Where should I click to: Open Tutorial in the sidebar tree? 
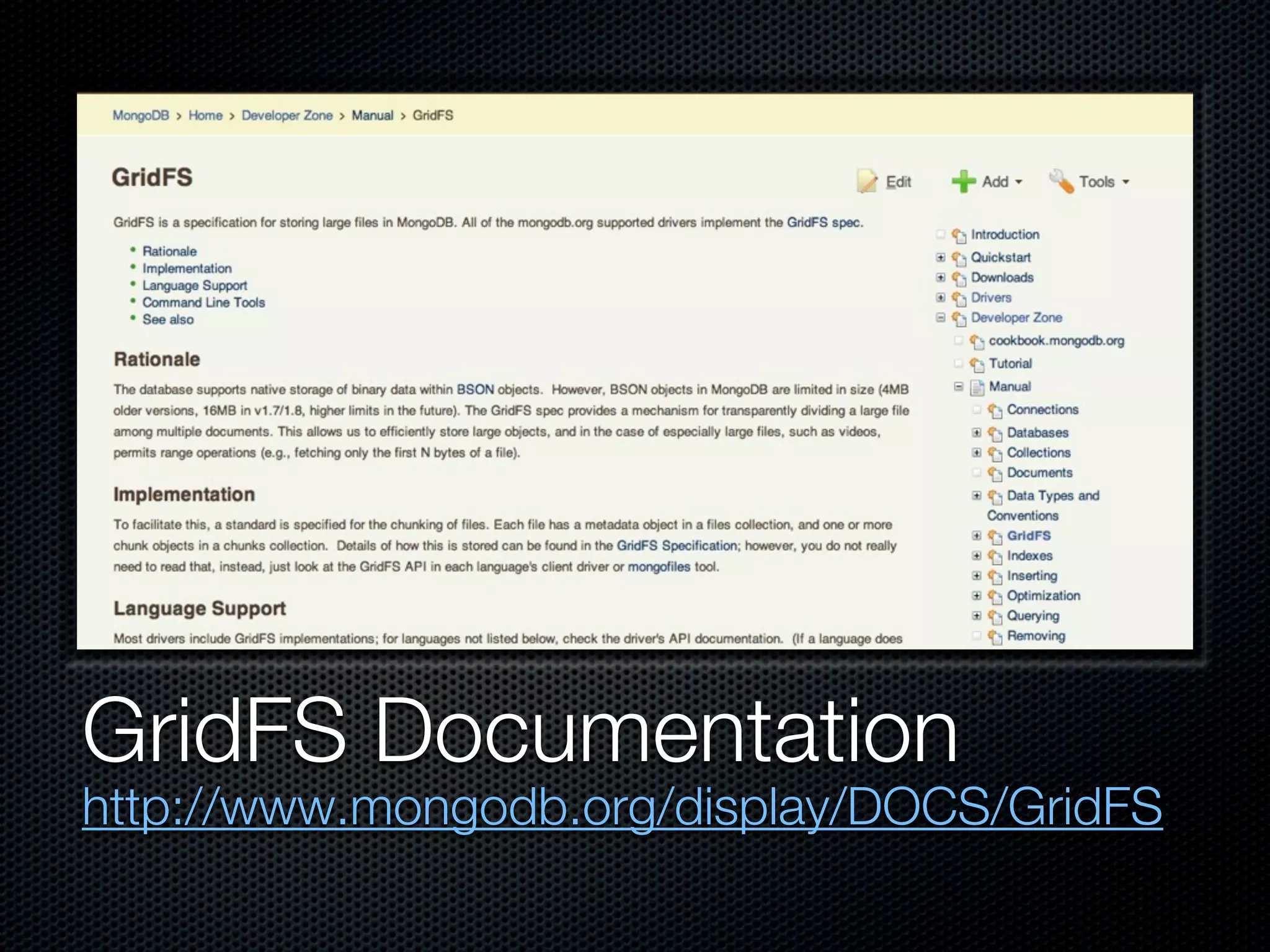click(x=1010, y=363)
